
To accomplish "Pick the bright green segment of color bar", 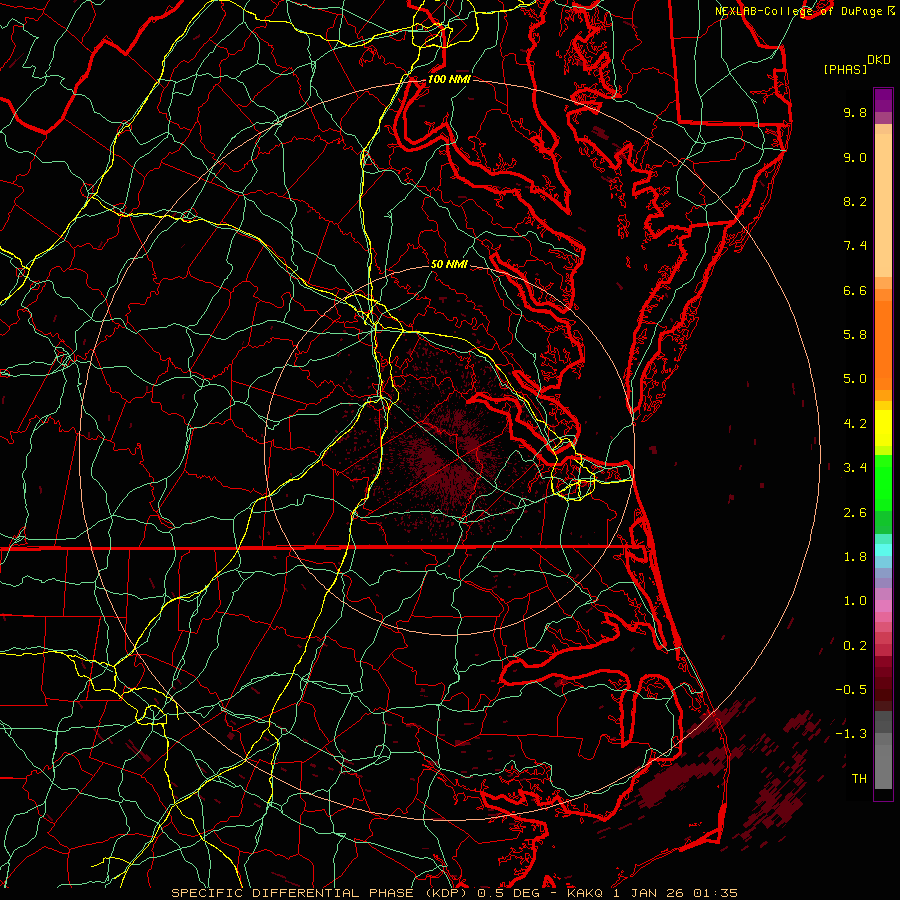I will coord(883,482).
